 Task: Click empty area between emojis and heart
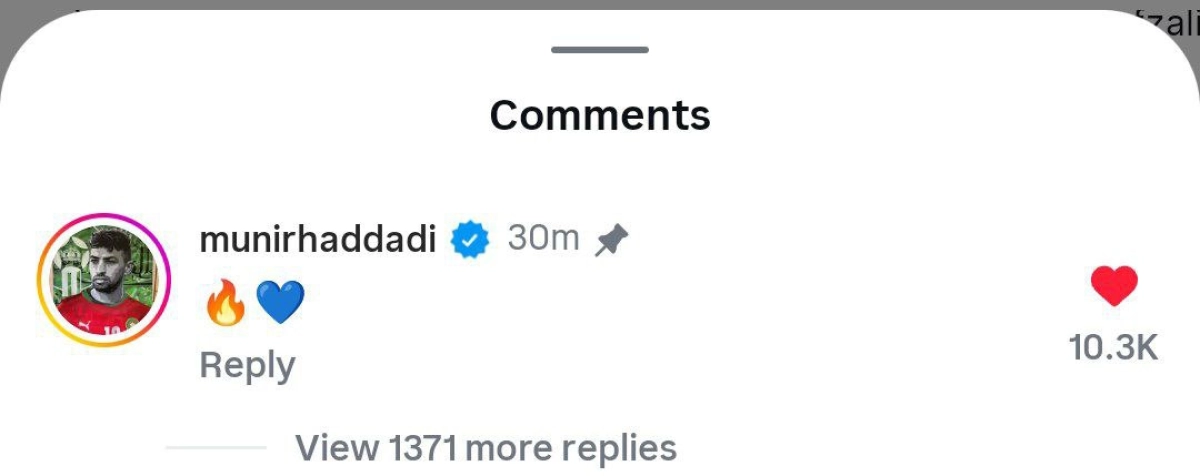click(680, 302)
